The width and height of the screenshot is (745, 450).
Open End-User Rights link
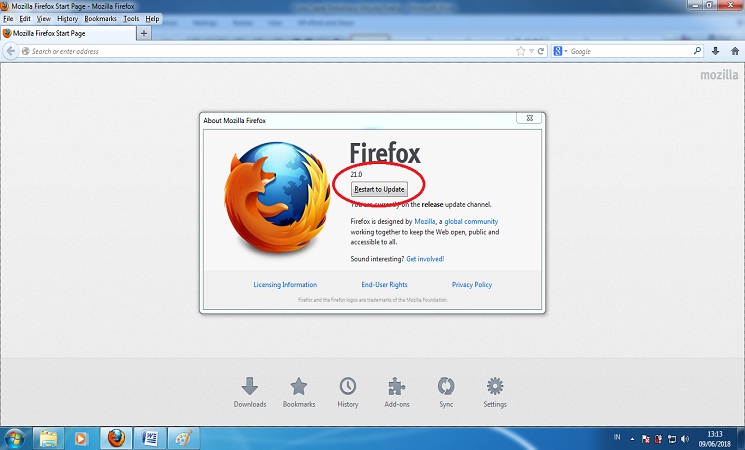[384, 285]
